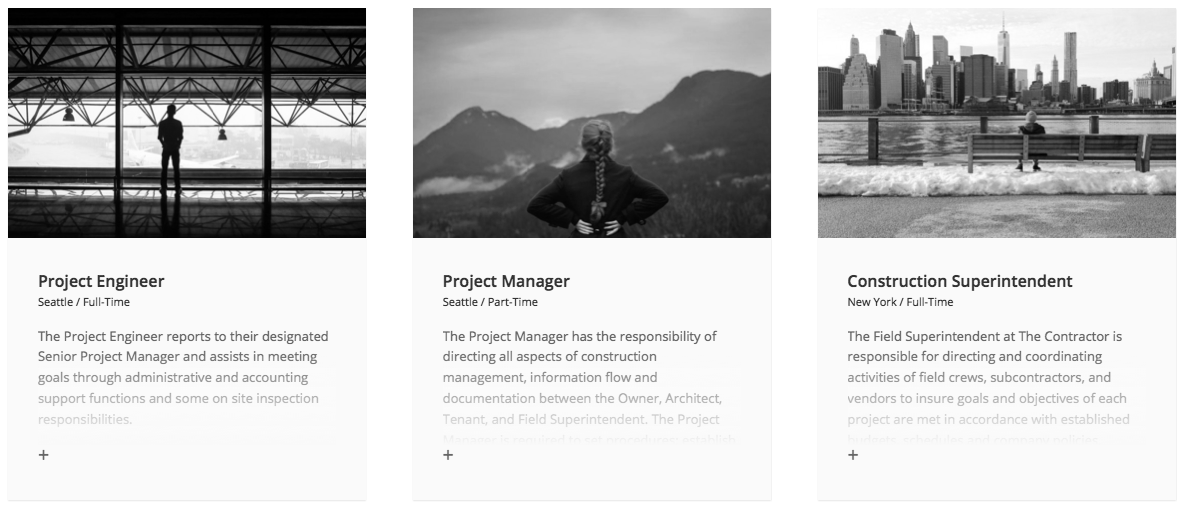Click the standing man silhouette in photo
Image resolution: width=1187 pixels, height=512 pixels.
click(x=170, y=150)
